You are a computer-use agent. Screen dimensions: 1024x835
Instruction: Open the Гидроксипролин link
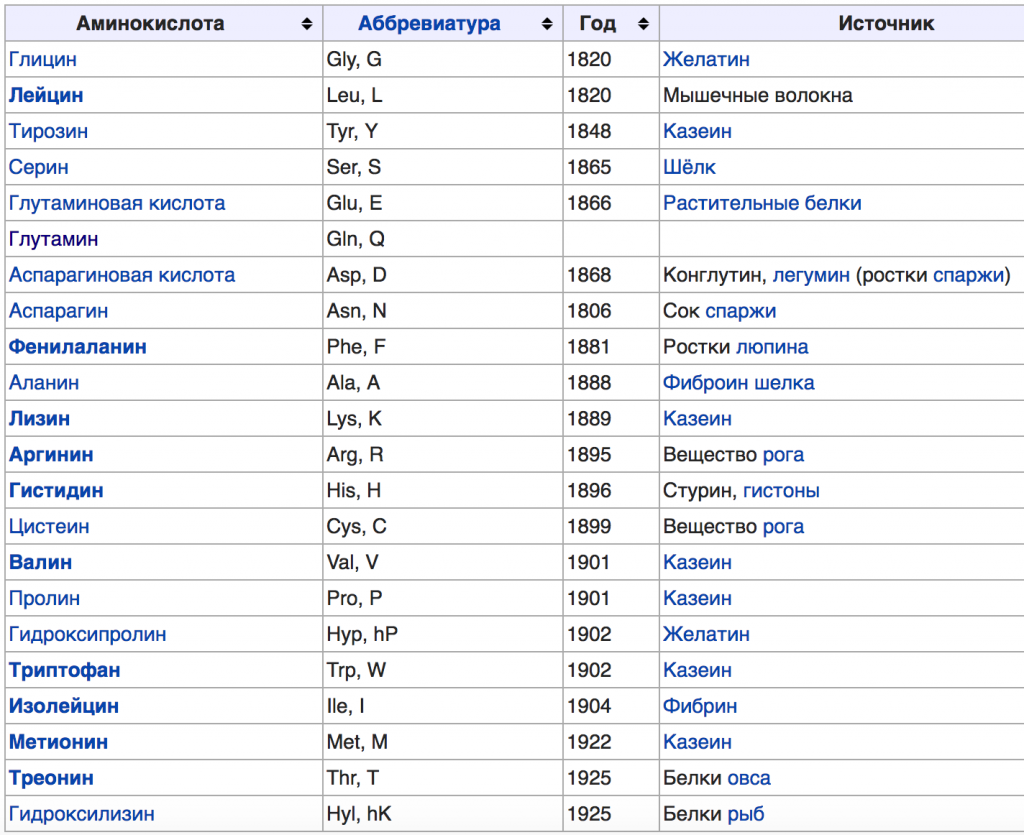coord(88,634)
